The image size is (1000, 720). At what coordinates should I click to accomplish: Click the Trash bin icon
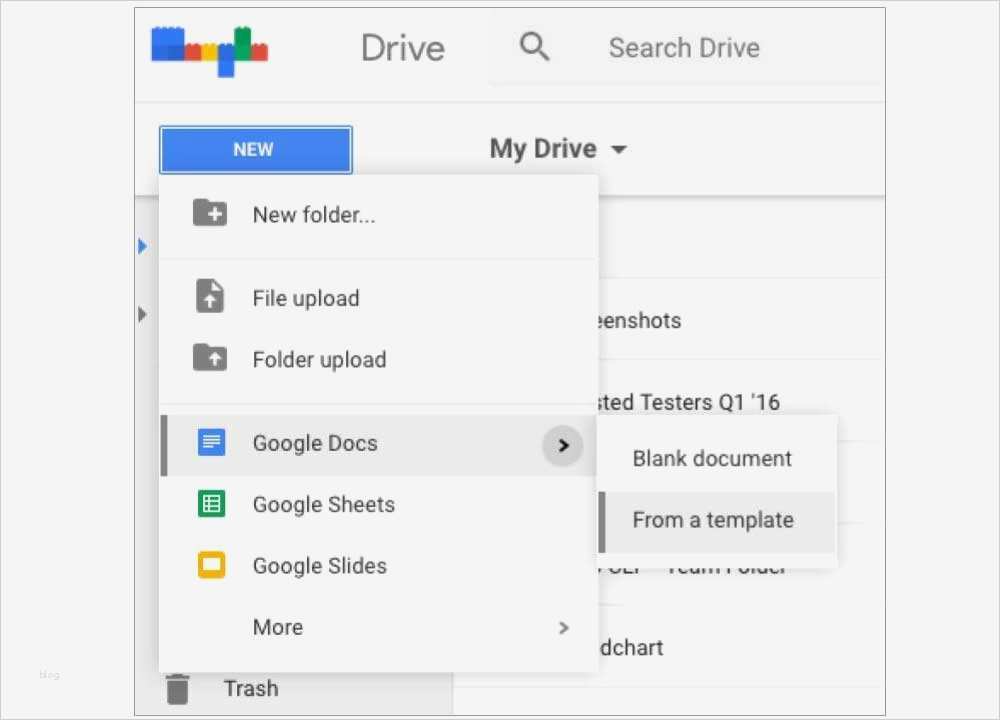click(177, 688)
